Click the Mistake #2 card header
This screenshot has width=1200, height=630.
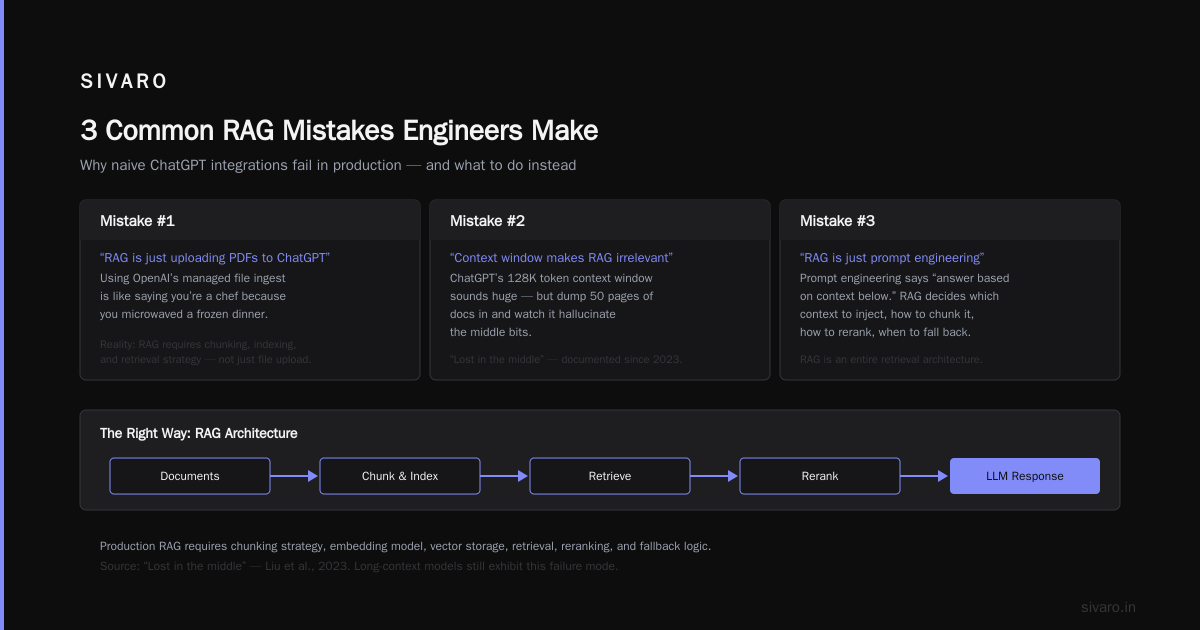point(600,220)
